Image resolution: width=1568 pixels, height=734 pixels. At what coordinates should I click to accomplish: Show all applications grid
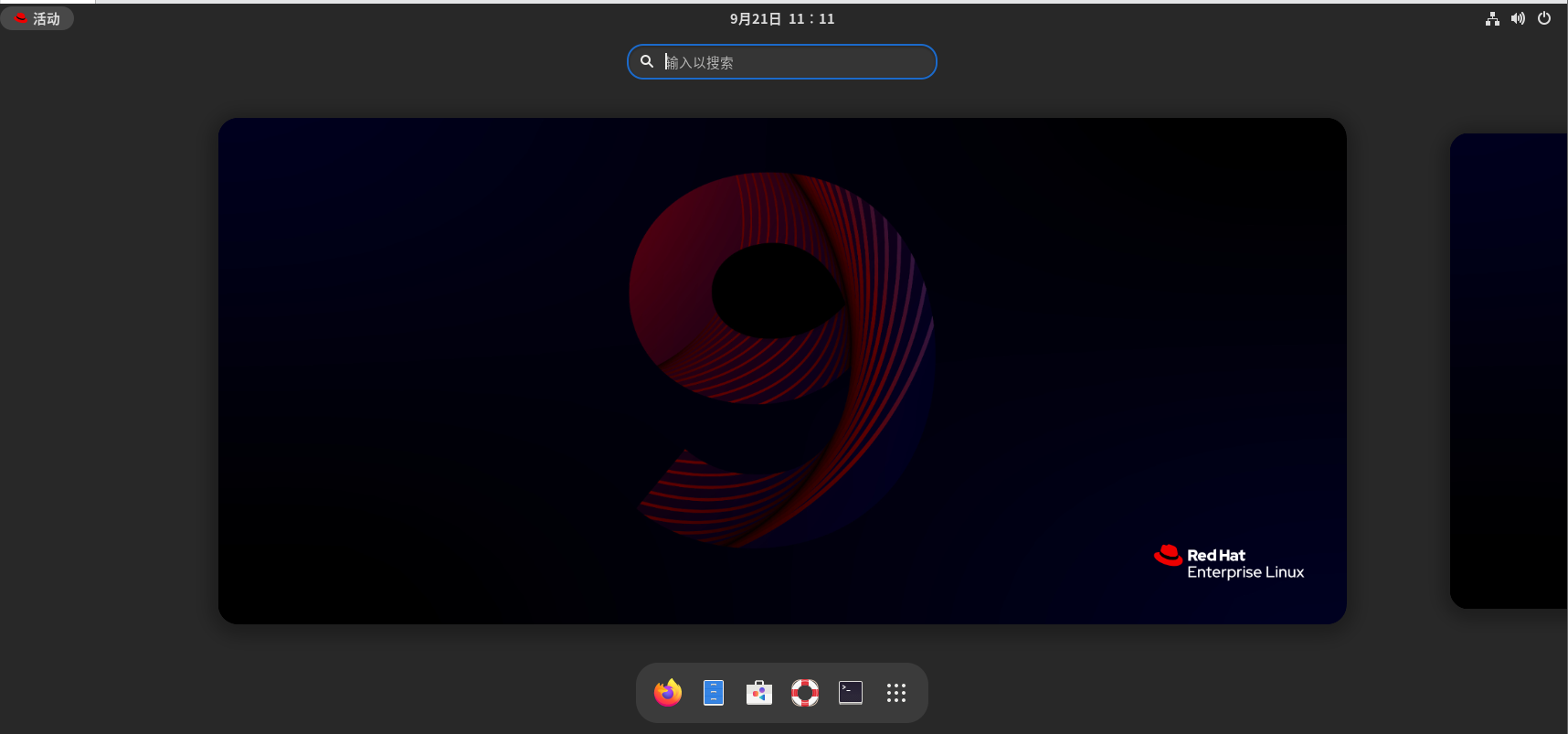[x=896, y=693]
